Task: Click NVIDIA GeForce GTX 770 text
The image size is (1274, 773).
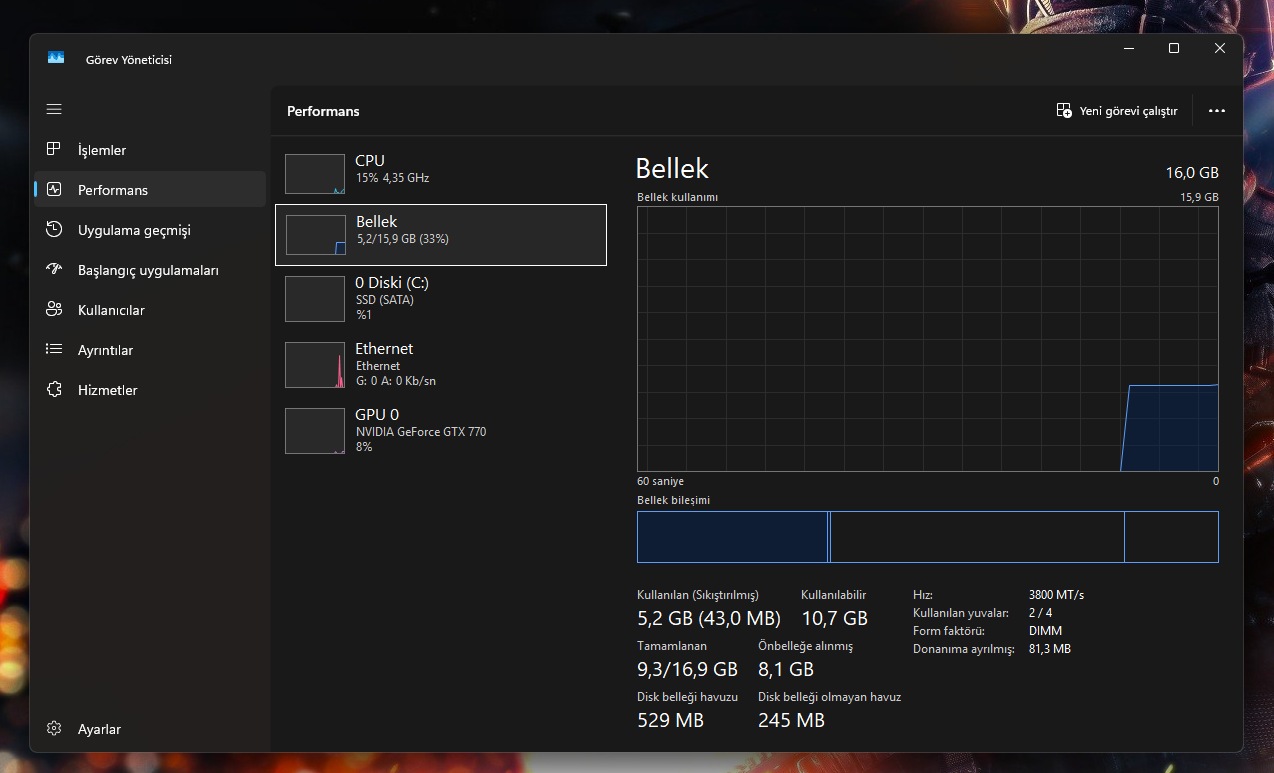Action: (x=421, y=432)
